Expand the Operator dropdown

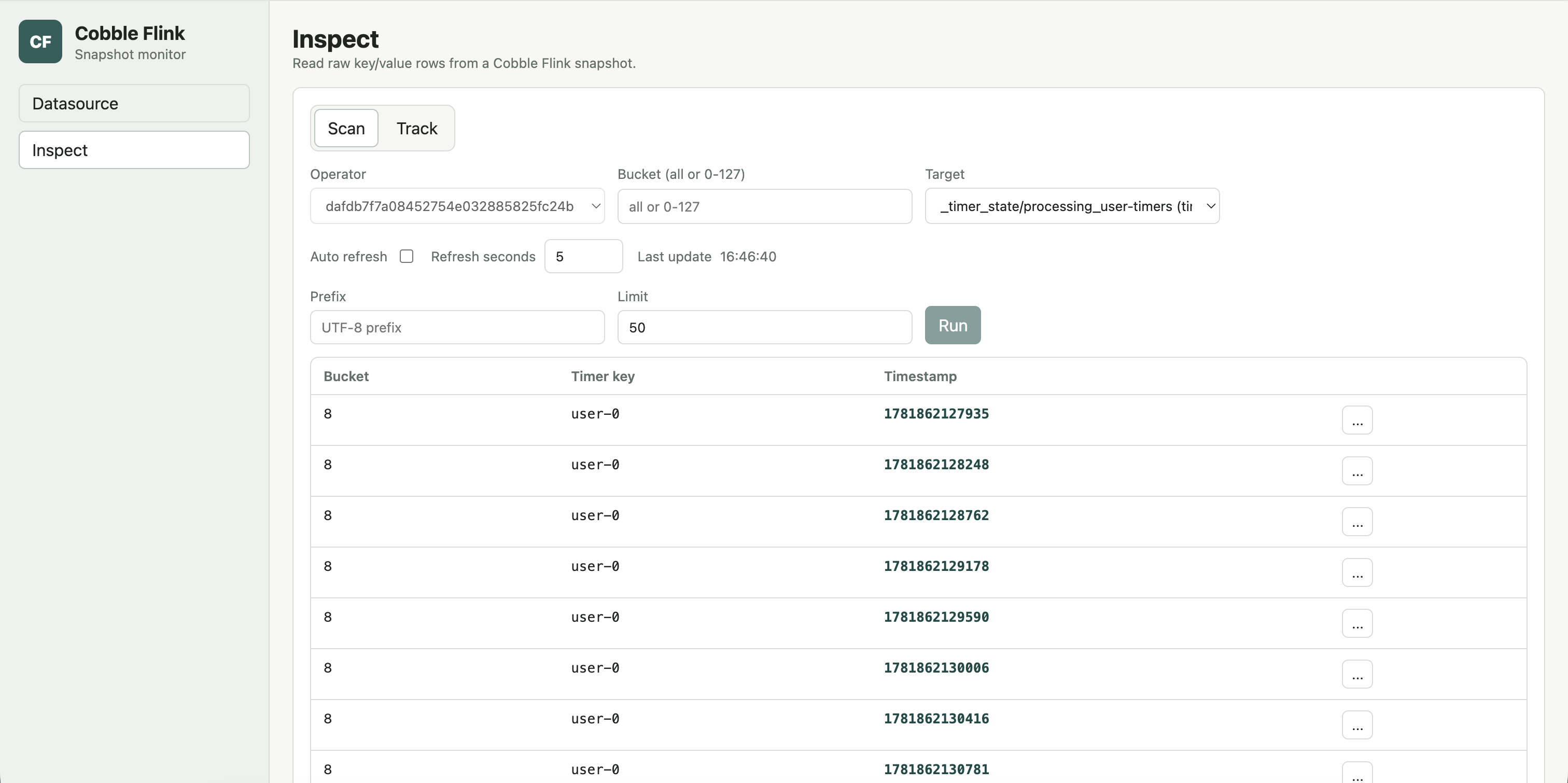pyautogui.click(x=457, y=206)
